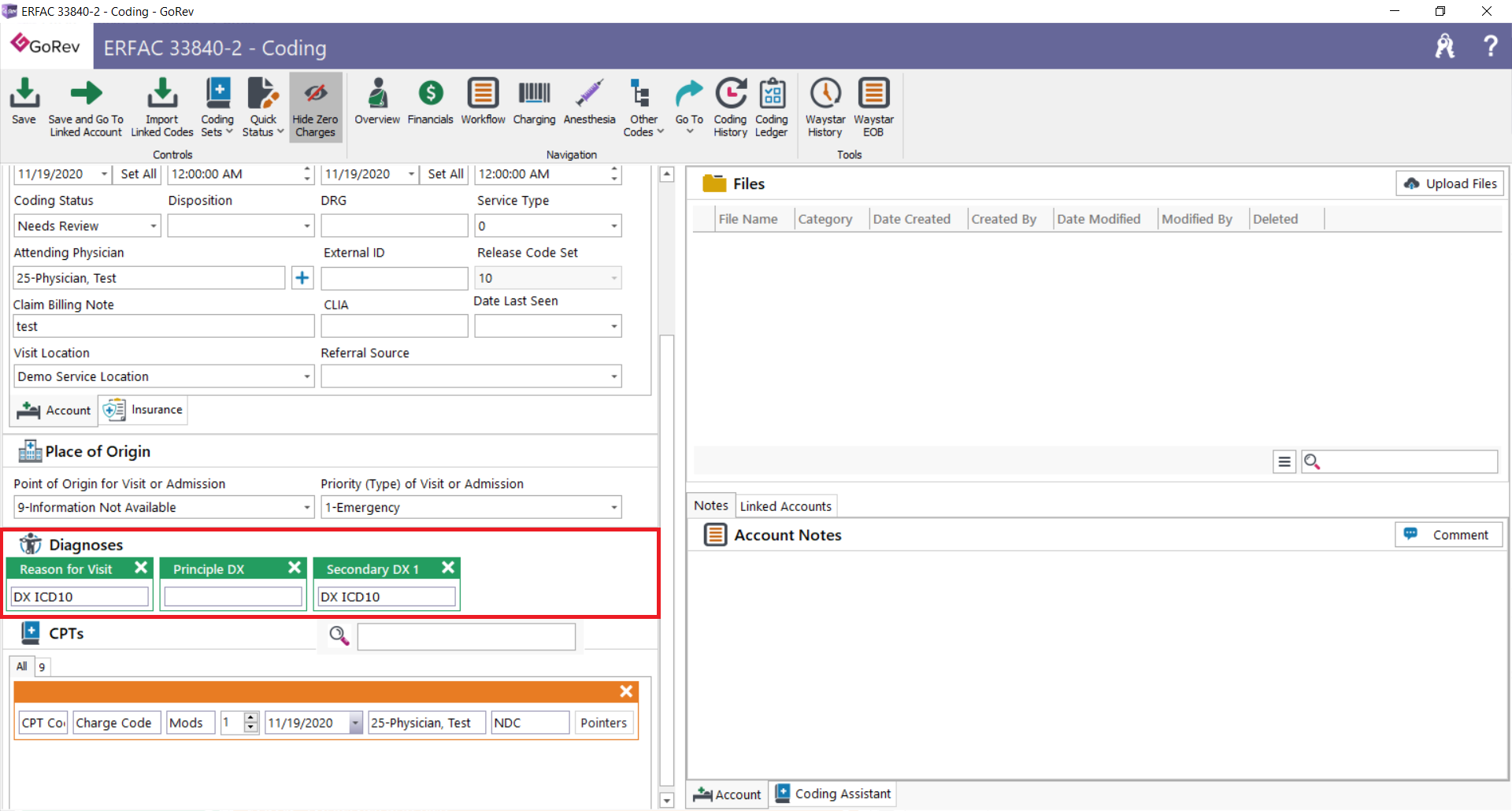Click the CPTs search input field
Viewport: 1512px width, 811px height.
[466, 636]
